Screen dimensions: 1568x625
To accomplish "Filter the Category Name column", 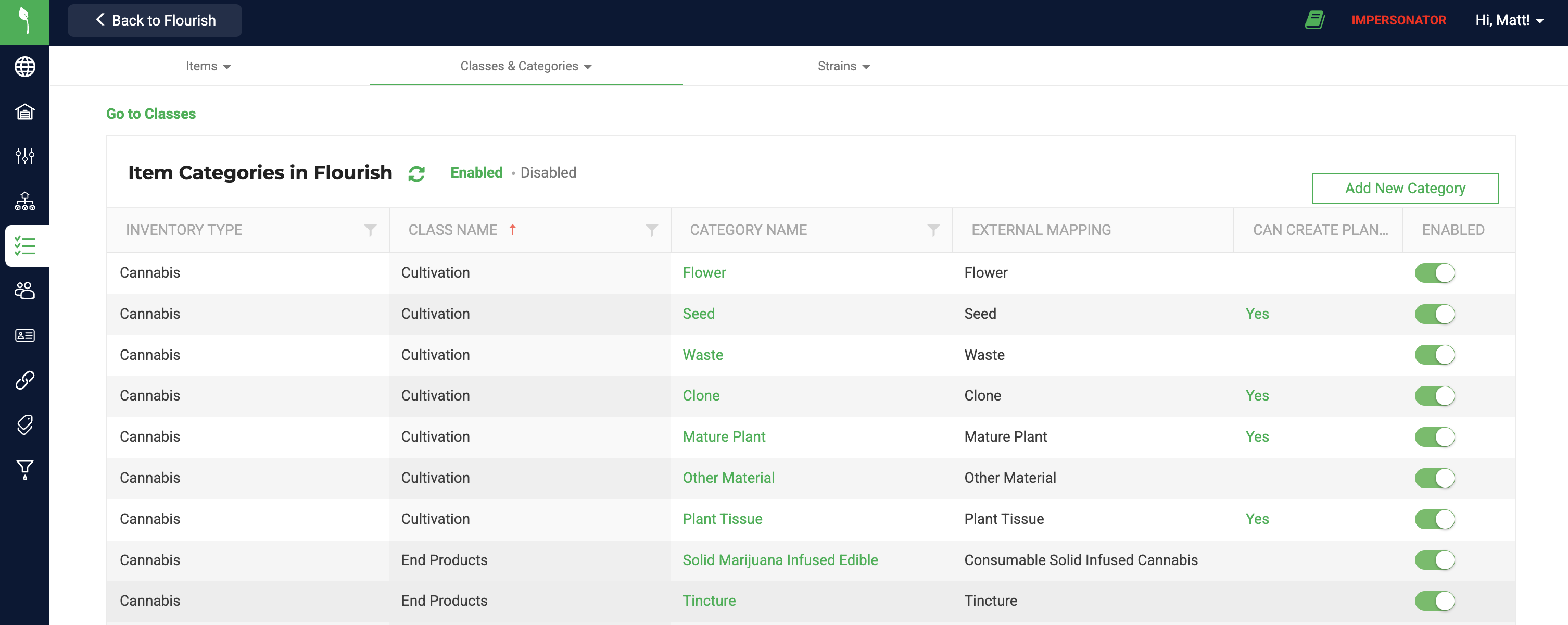I will 932,230.
